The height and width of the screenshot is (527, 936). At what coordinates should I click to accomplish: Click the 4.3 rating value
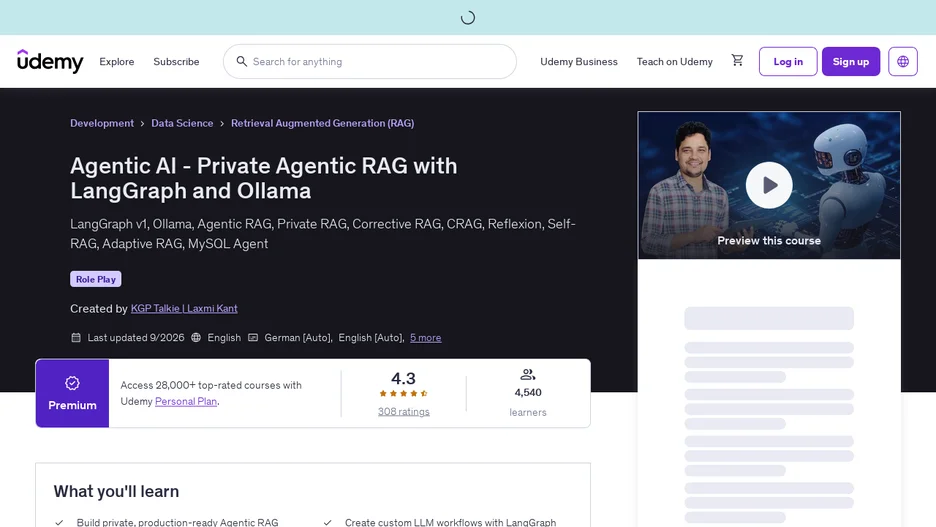click(x=404, y=378)
